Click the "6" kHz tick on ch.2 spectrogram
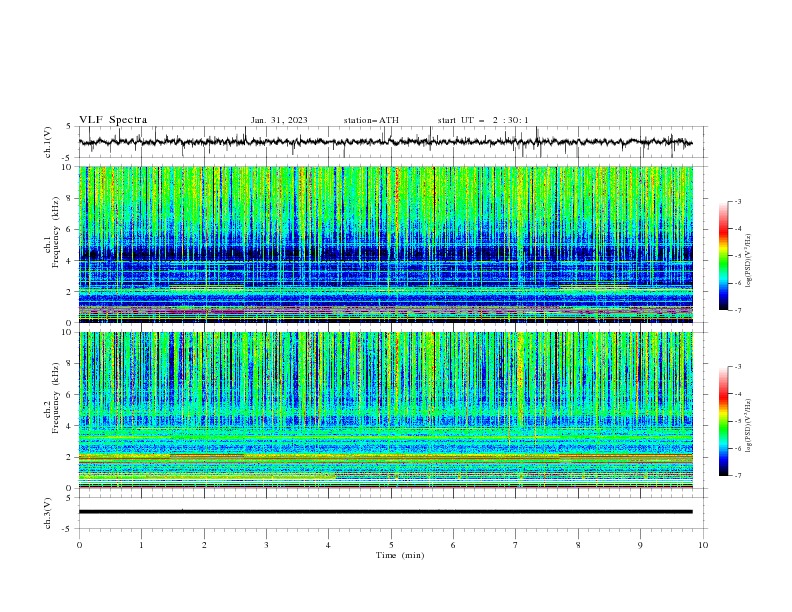This screenshot has height=612, width=792. point(70,395)
